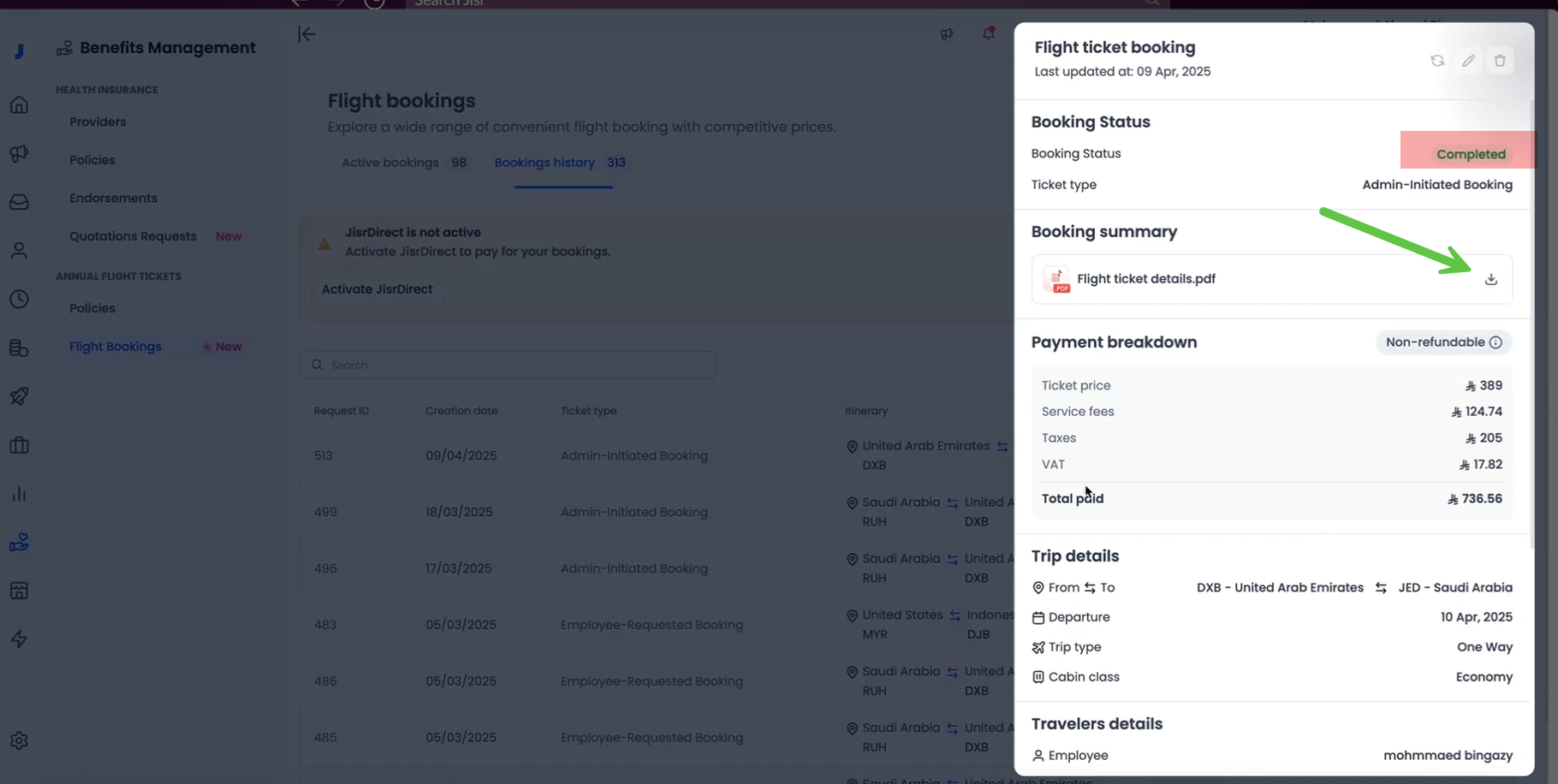The width and height of the screenshot is (1558, 784).
Task: Download the Flight ticket details PDF
Action: tap(1490, 279)
